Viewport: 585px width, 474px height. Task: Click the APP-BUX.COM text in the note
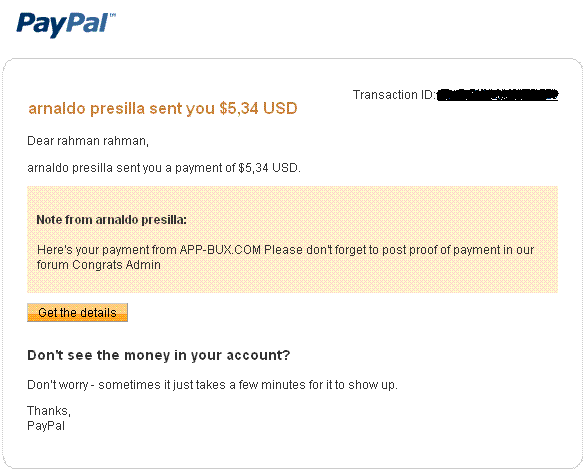point(220,250)
